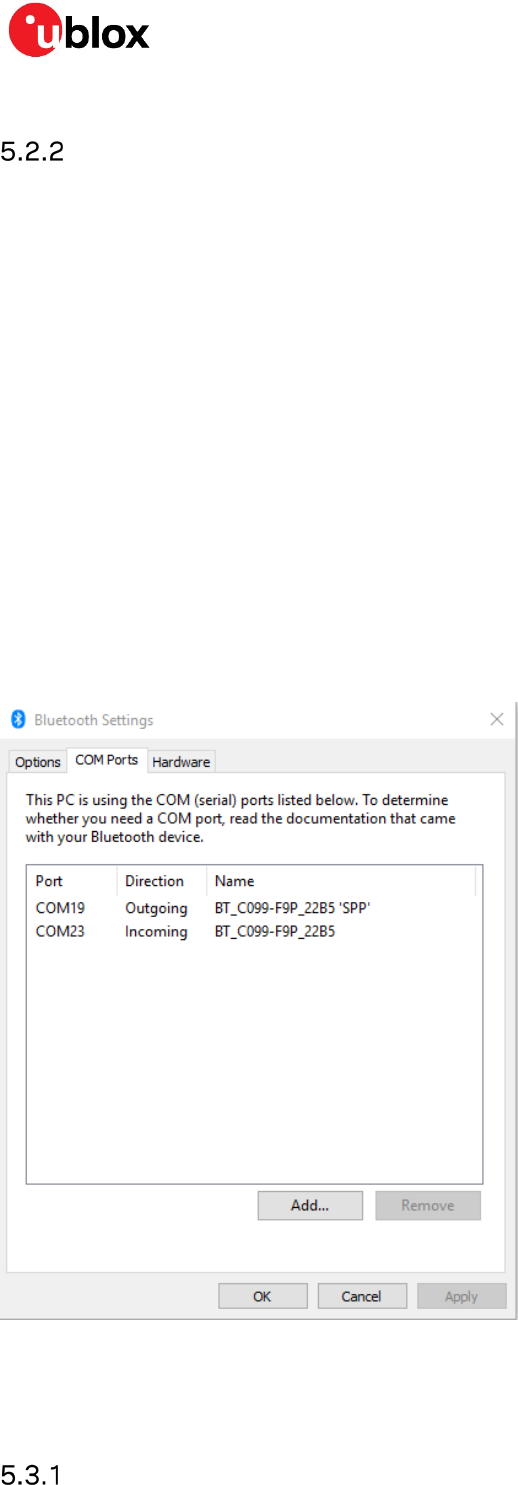Select the COM Ports tab
Viewport: 518px width, 1485px height.
[107, 760]
